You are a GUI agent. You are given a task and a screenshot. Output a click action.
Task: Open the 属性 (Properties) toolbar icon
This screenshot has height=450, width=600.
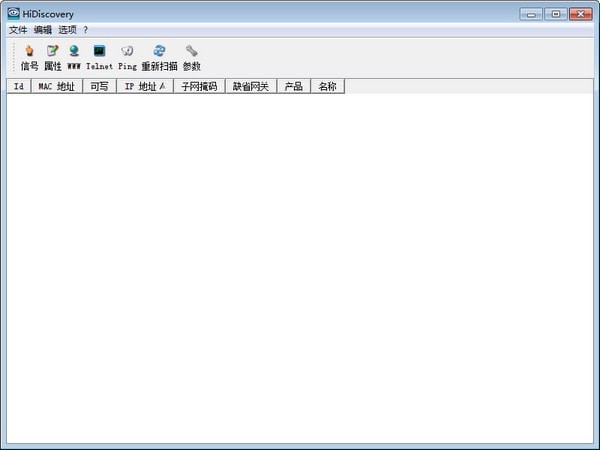tap(52, 56)
